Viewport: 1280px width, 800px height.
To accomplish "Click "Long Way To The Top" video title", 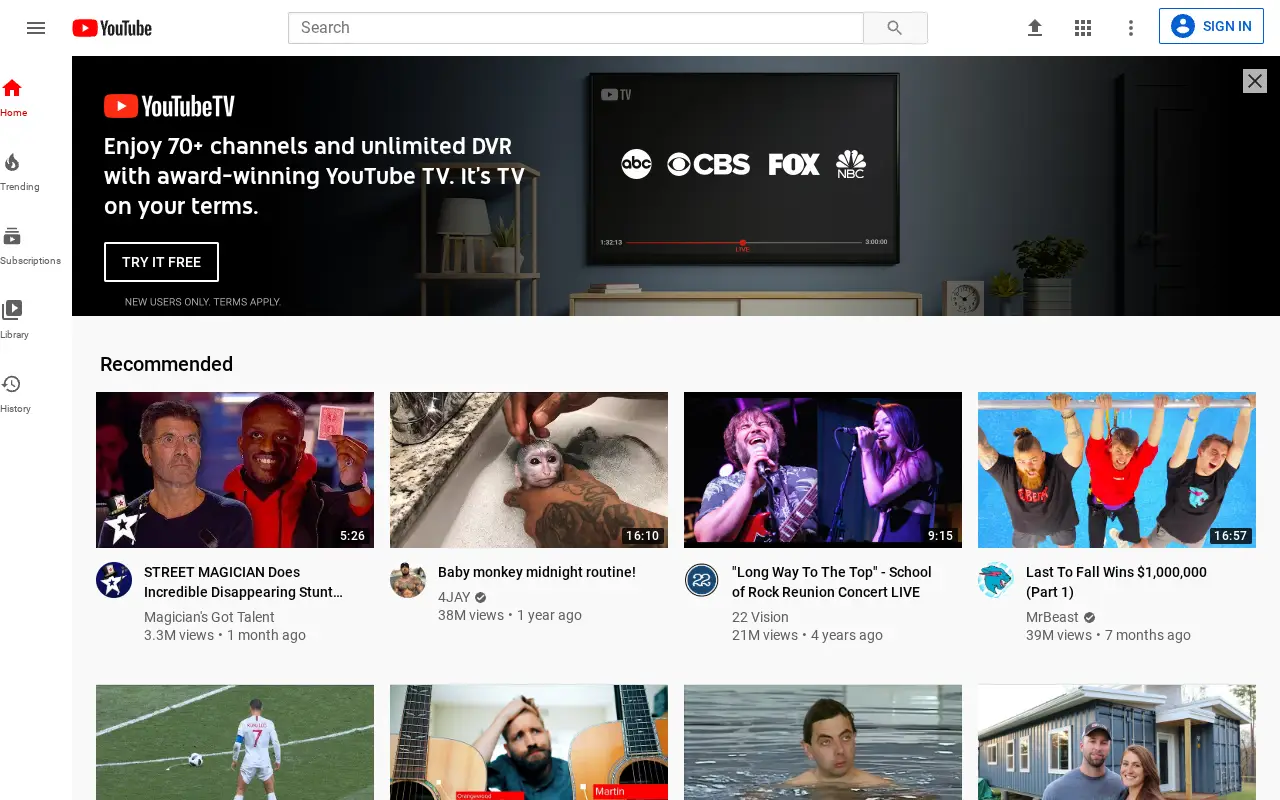I will (x=831, y=582).
